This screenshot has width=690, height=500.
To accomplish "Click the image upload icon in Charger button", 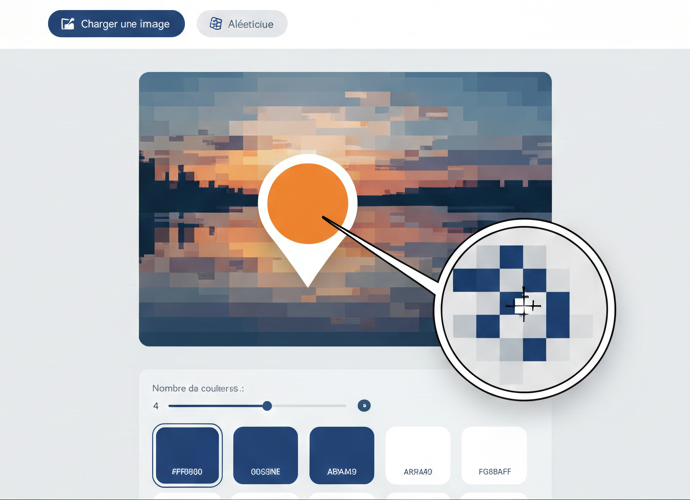I will point(68,24).
